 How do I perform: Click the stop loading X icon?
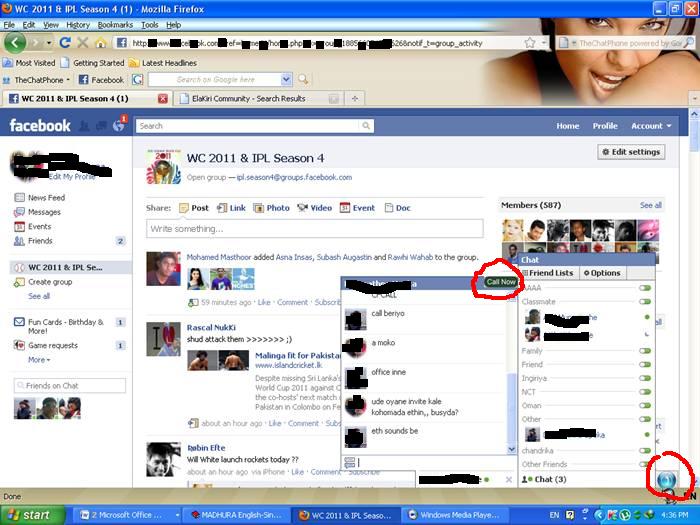click(x=83, y=43)
